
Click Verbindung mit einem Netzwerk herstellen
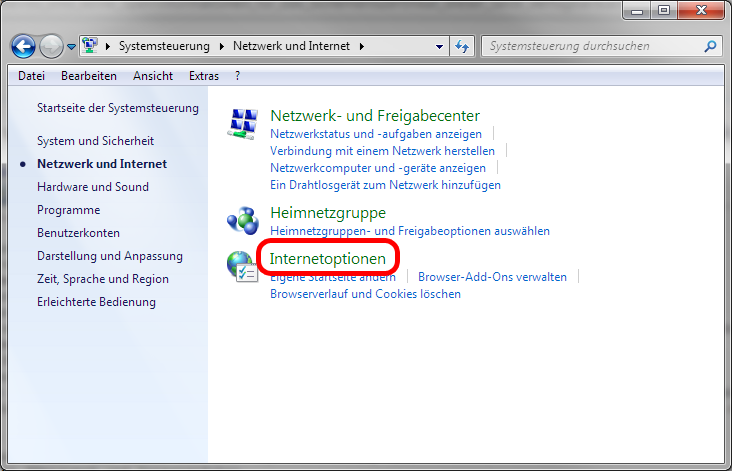pyautogui.click(x=382, y=151)
